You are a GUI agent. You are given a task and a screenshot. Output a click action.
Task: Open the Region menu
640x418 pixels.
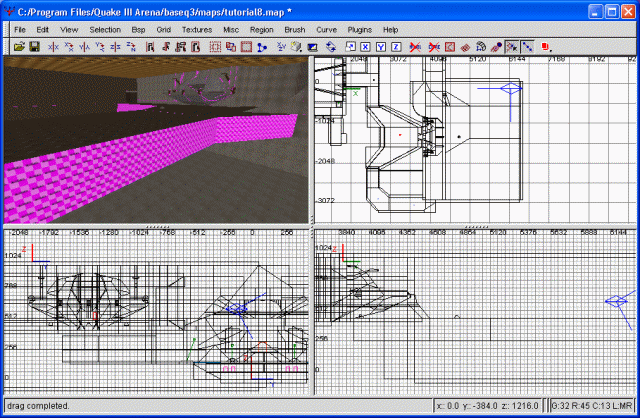[x=262, y=30]
